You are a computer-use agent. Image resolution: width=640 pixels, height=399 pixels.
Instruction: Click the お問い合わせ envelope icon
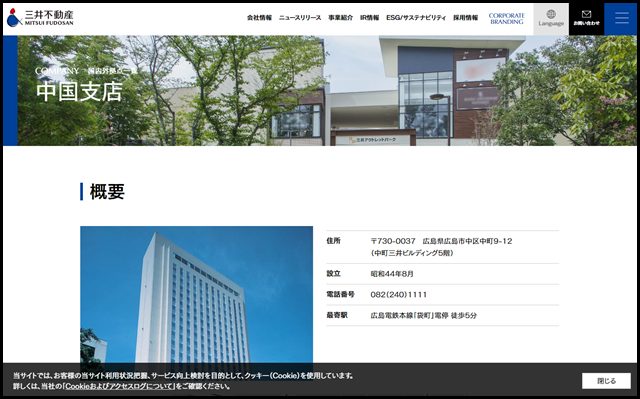tap(586, 19)
